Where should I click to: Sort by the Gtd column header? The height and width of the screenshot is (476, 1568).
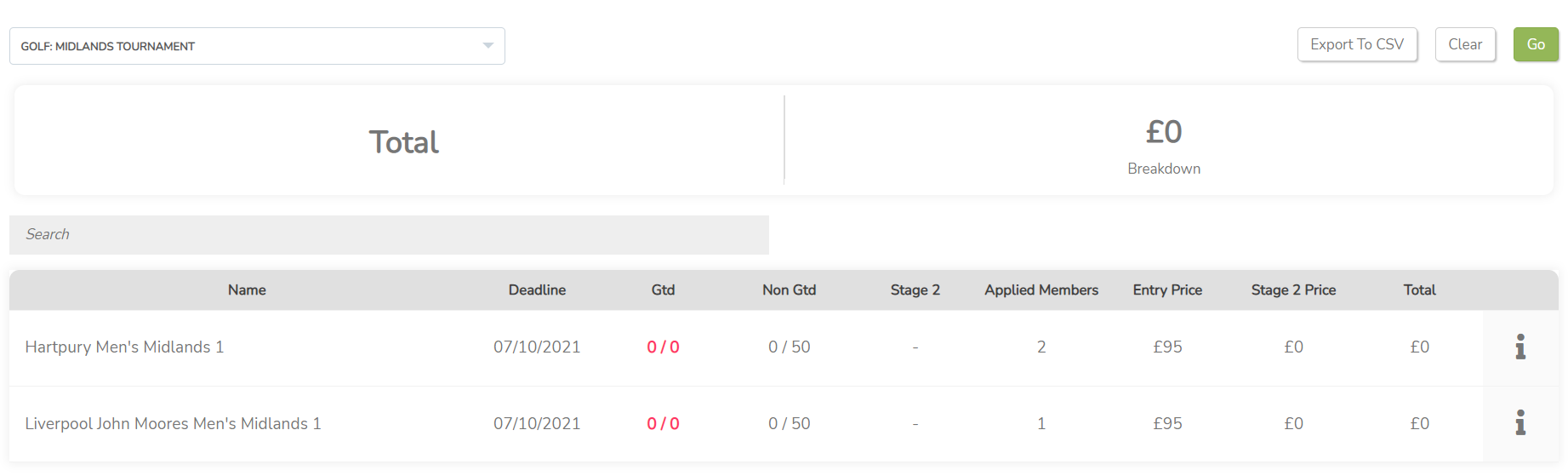click(x=663, y=290)
